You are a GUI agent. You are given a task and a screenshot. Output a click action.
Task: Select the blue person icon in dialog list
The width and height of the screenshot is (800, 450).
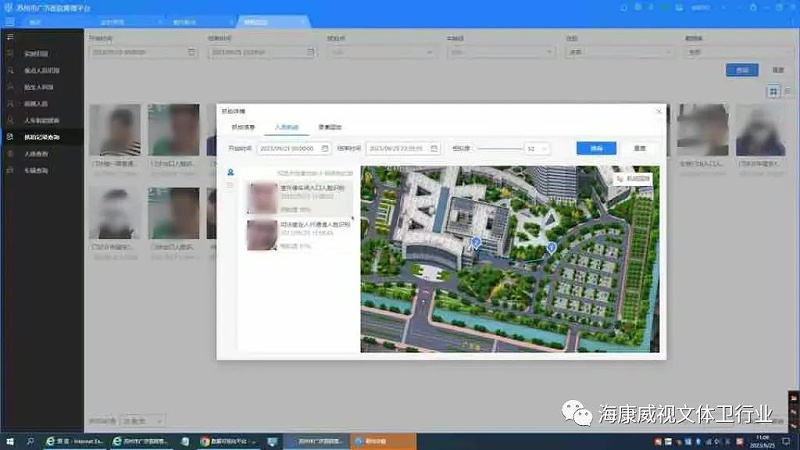click(x=231, y=172)
